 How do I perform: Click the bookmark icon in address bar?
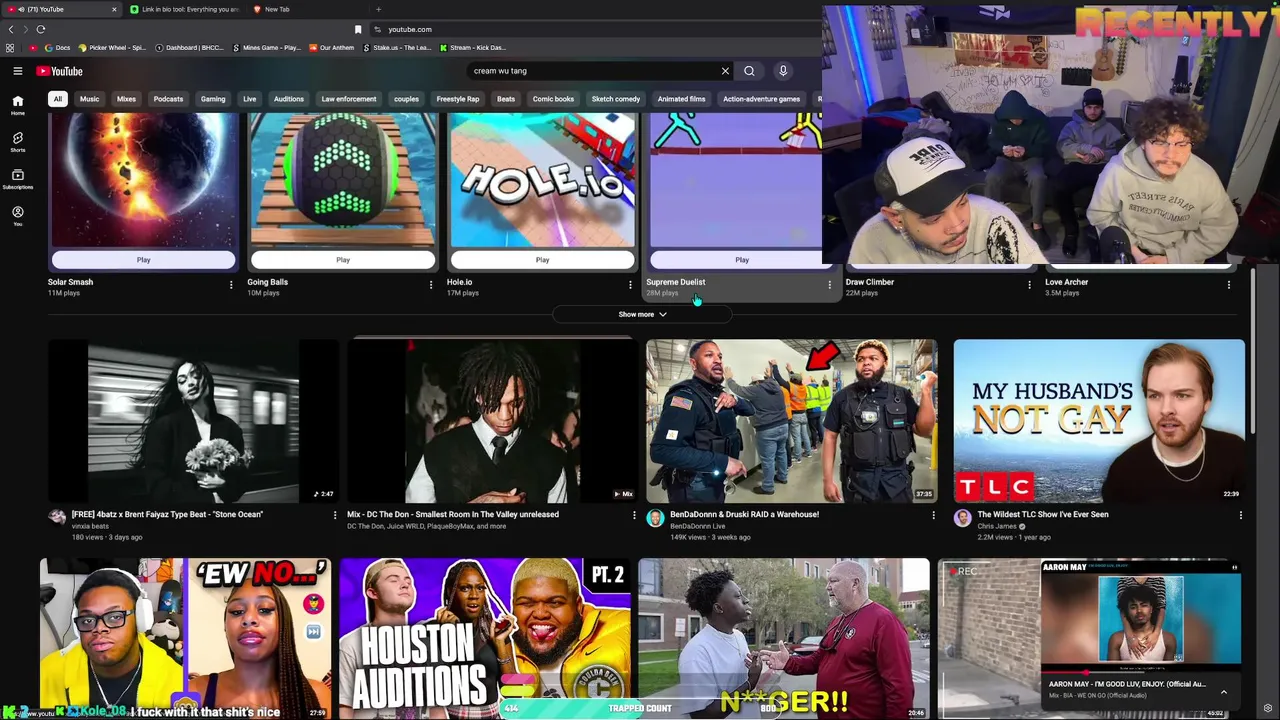click(358, 29)
